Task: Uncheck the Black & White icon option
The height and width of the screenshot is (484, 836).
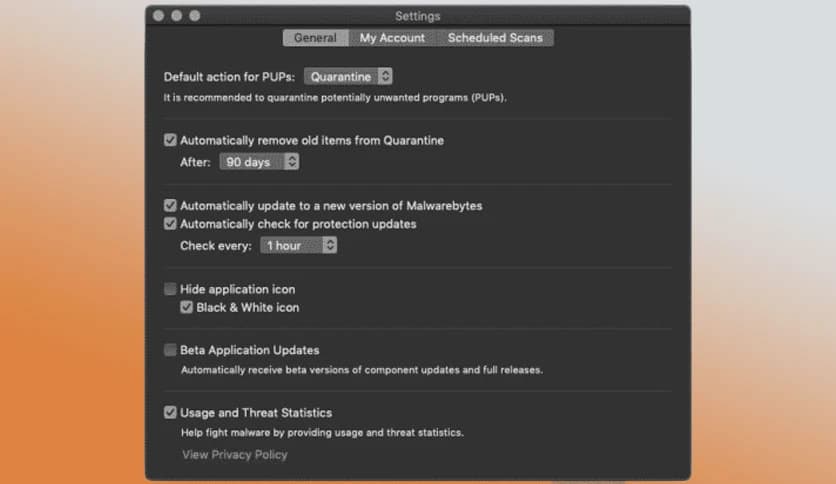Action: (x=187, y=307)
